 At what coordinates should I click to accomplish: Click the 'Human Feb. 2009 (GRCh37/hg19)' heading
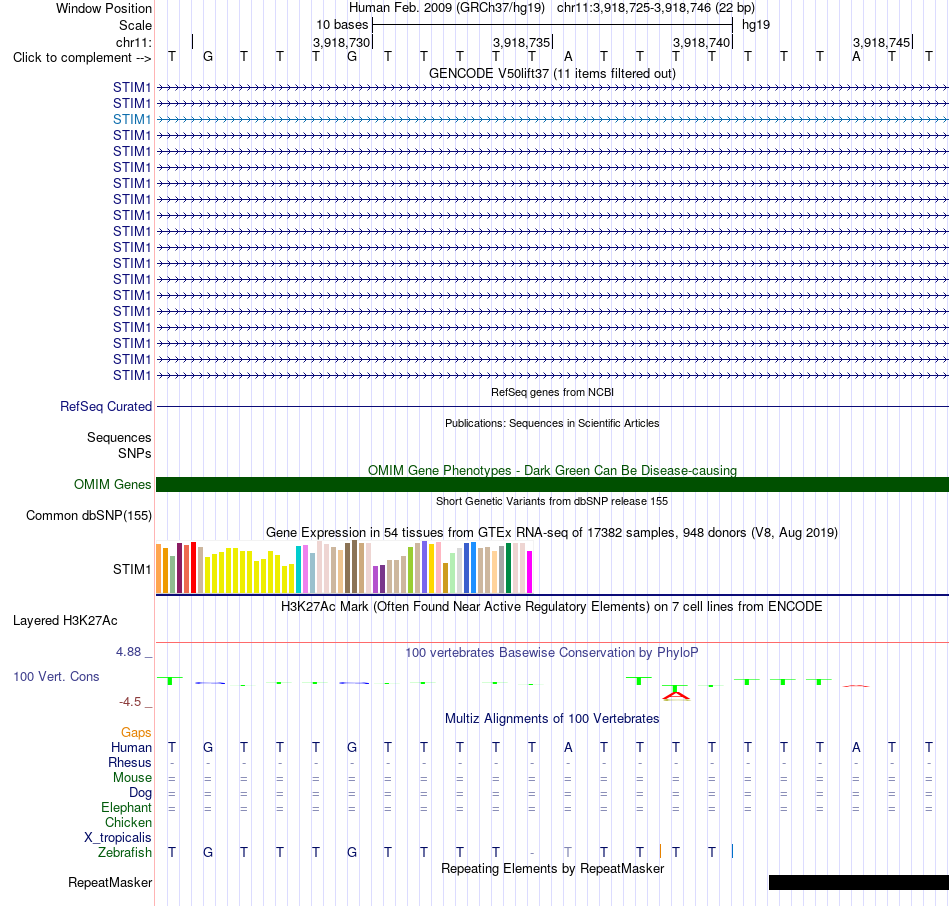point(447,8)
